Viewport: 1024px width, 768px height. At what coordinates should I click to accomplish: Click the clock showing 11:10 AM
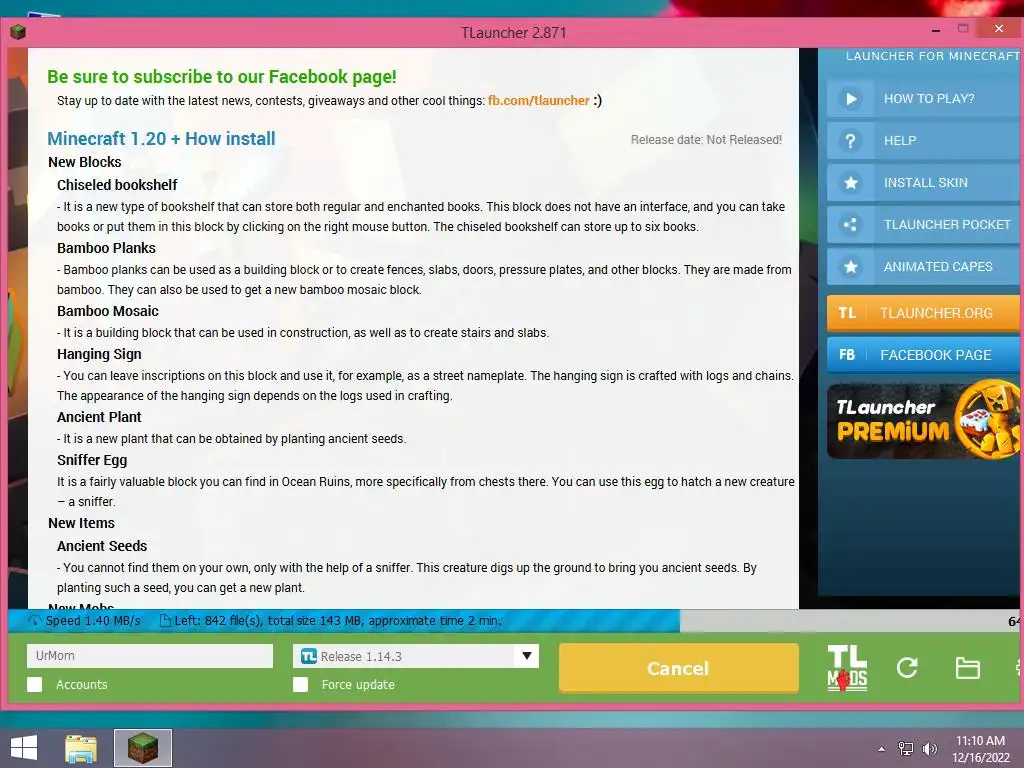point(980,741)
